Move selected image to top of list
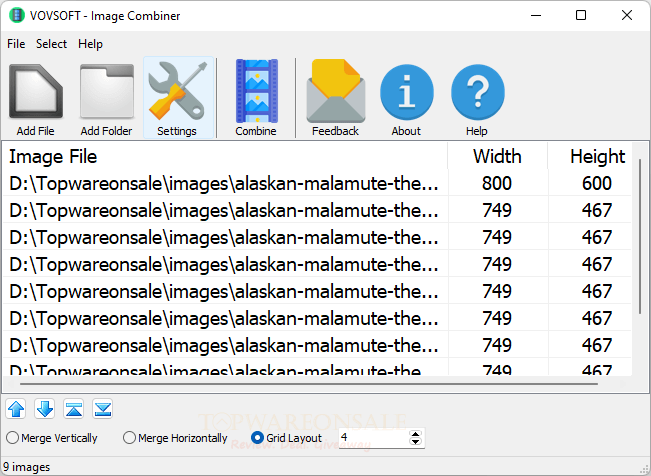Viewport: 651px width, 476px height. pyautogui.click(x=73, y=409)
